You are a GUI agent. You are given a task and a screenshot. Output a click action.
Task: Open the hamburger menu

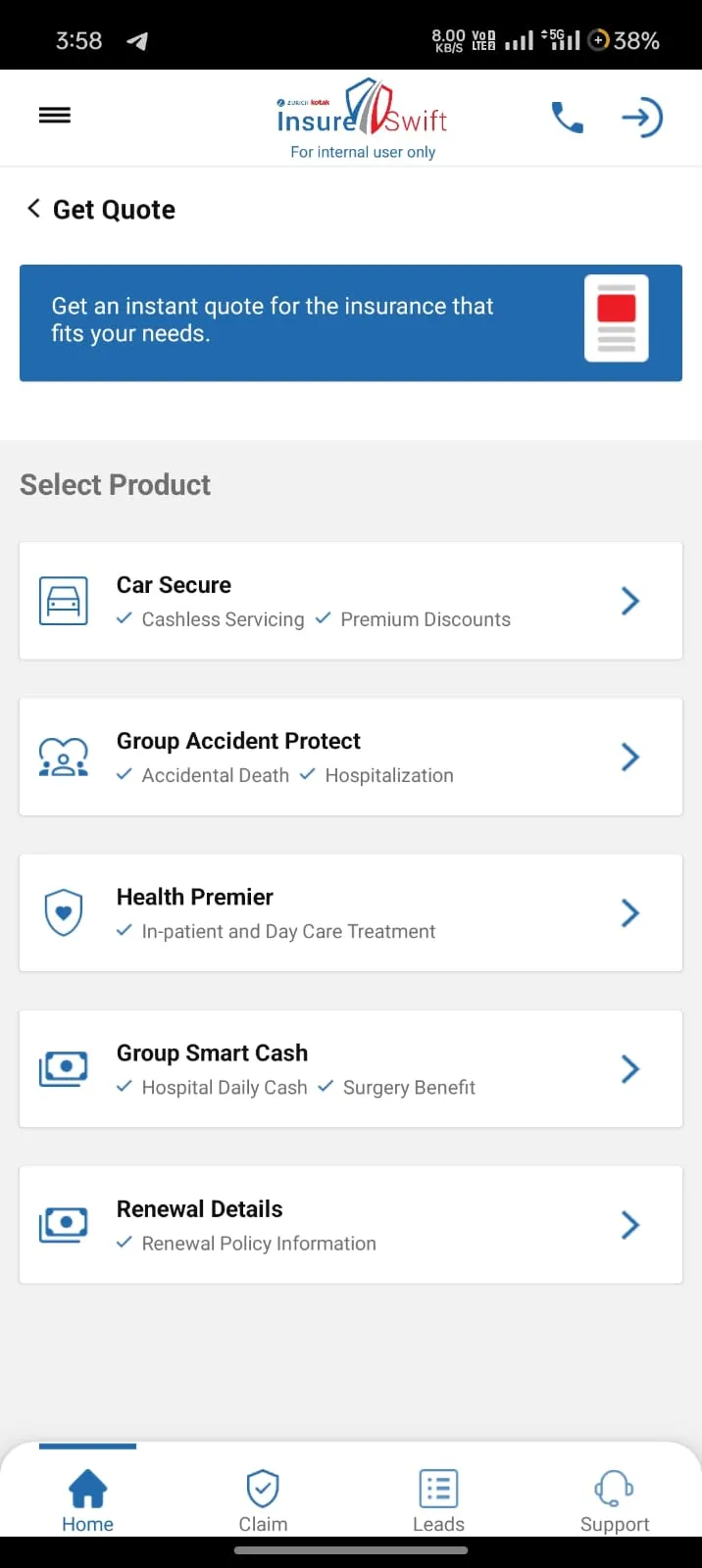coord(55,116)
